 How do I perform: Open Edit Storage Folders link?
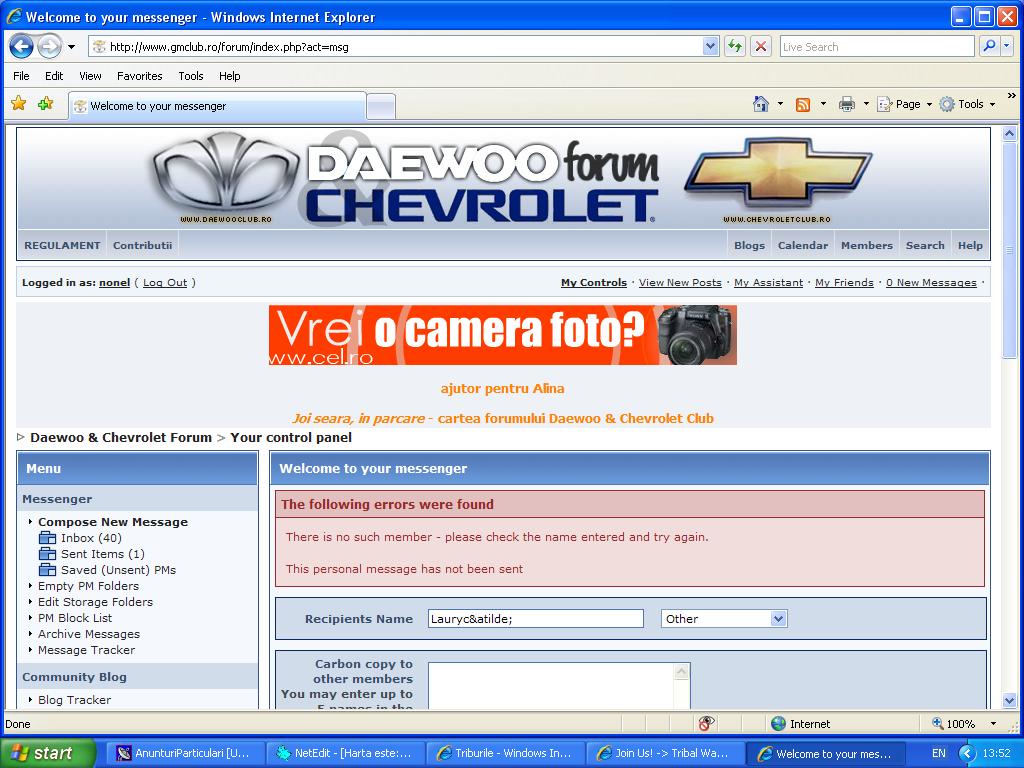click(x=95, y=602)
